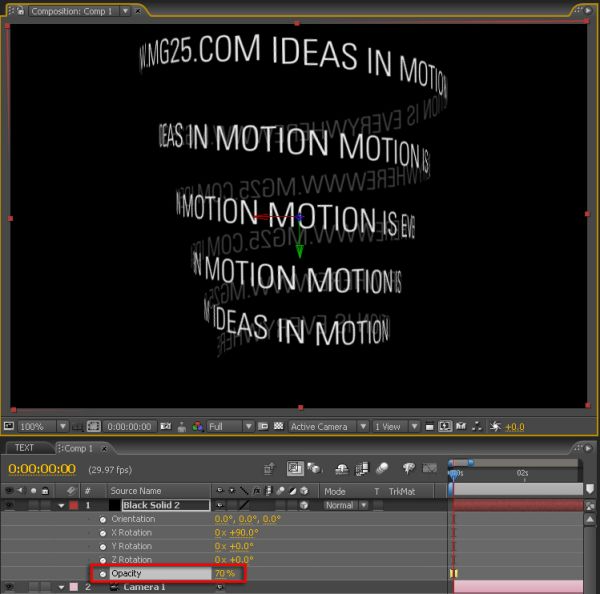Toggle the Live Update icon in the timeline
Screen dimensions: 600x594
[x=295, y=468]
